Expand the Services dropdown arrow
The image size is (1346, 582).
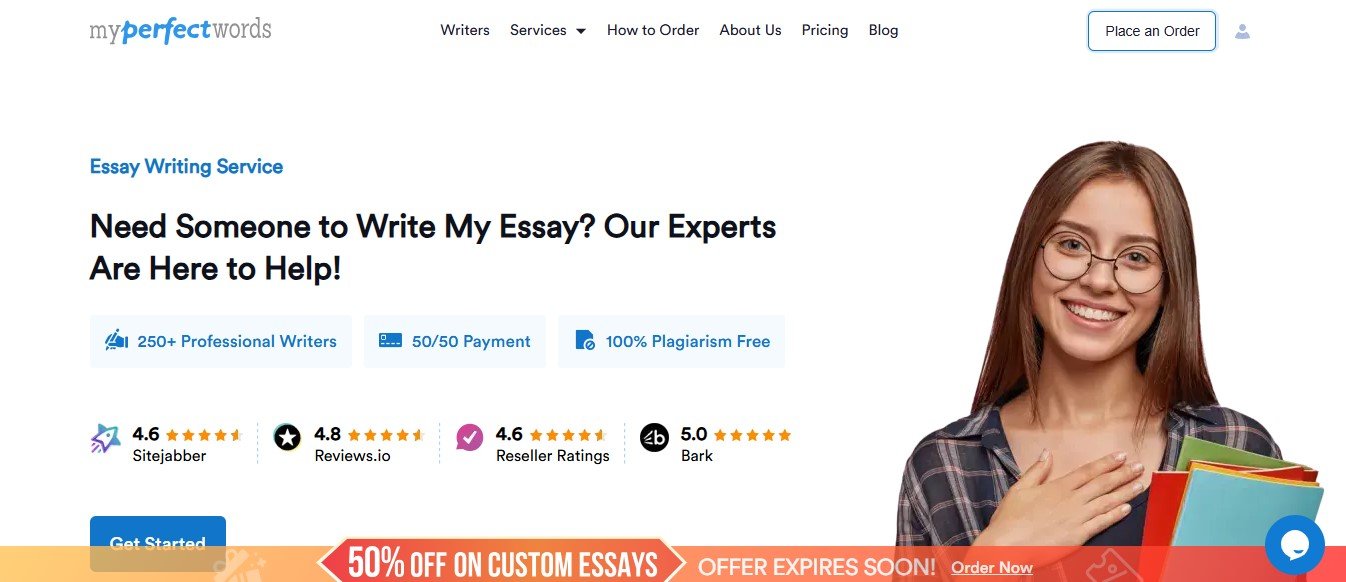580,31
